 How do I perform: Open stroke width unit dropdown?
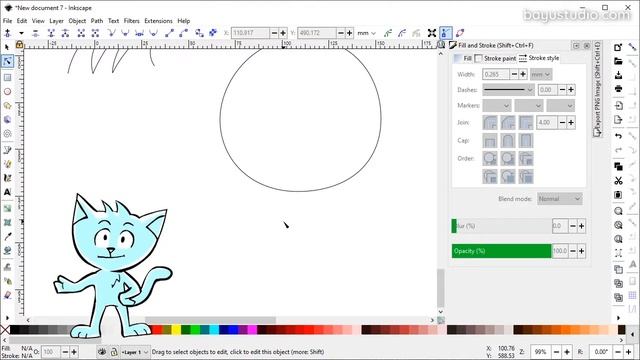click(x=541, y=74)
